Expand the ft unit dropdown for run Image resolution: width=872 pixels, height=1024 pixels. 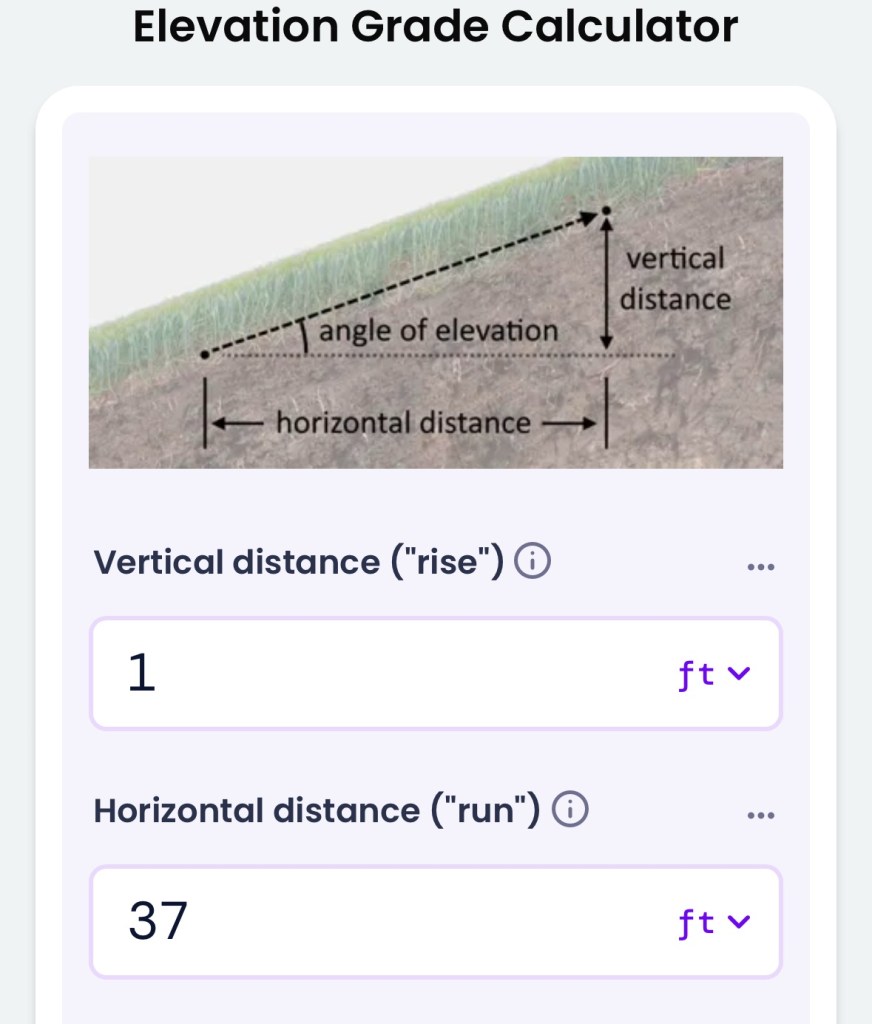[x=713, y=922]
